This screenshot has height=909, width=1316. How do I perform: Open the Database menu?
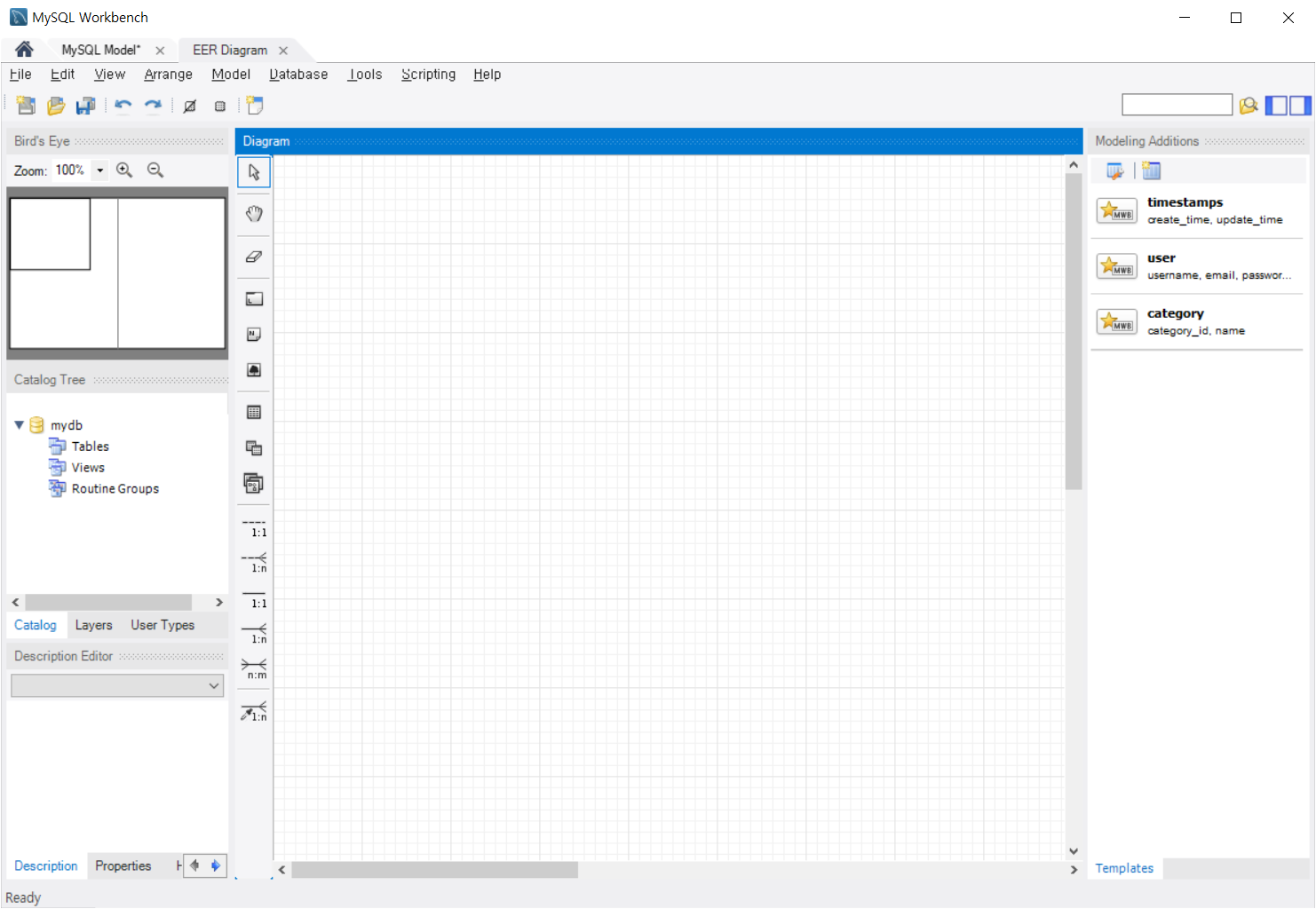298,75
